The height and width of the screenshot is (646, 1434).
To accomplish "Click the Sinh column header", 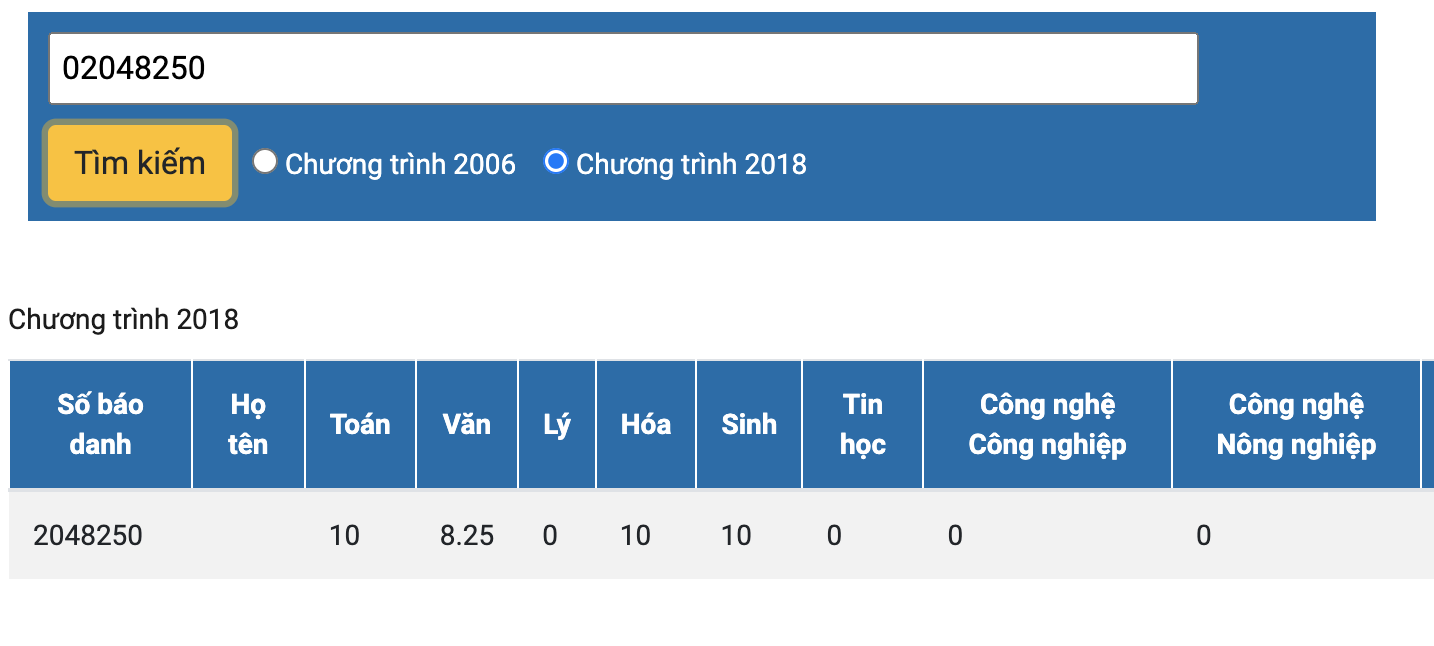I will pos(749,424).
